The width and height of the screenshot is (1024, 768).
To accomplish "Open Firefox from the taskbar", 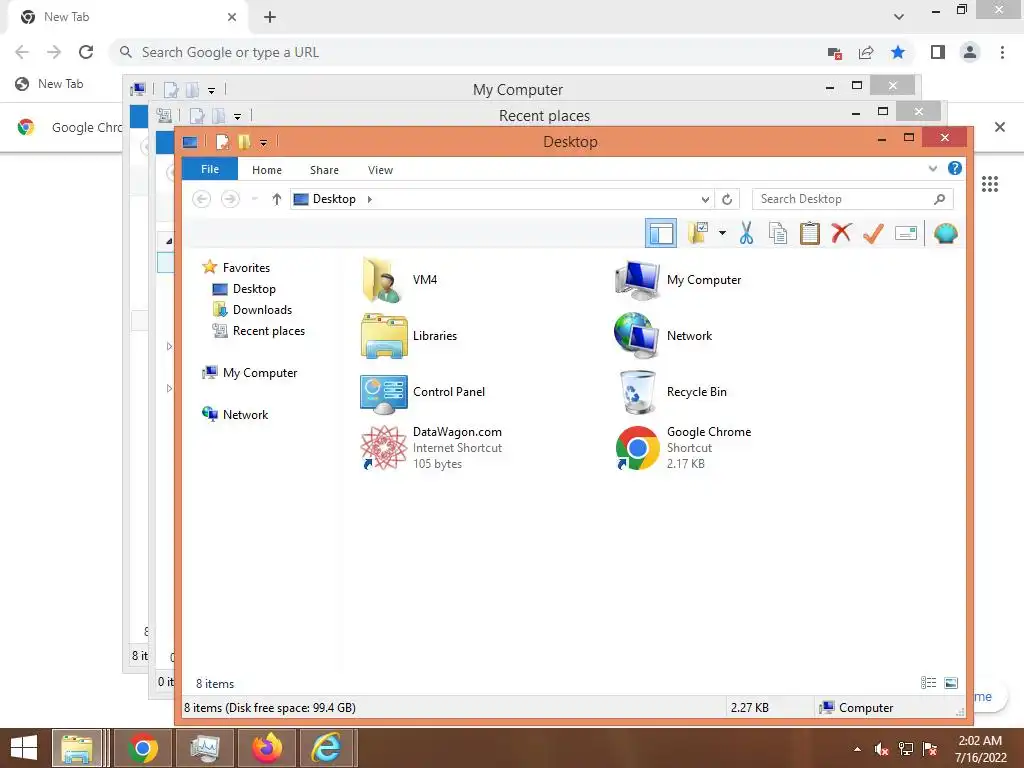I will (x=267, y=748).
